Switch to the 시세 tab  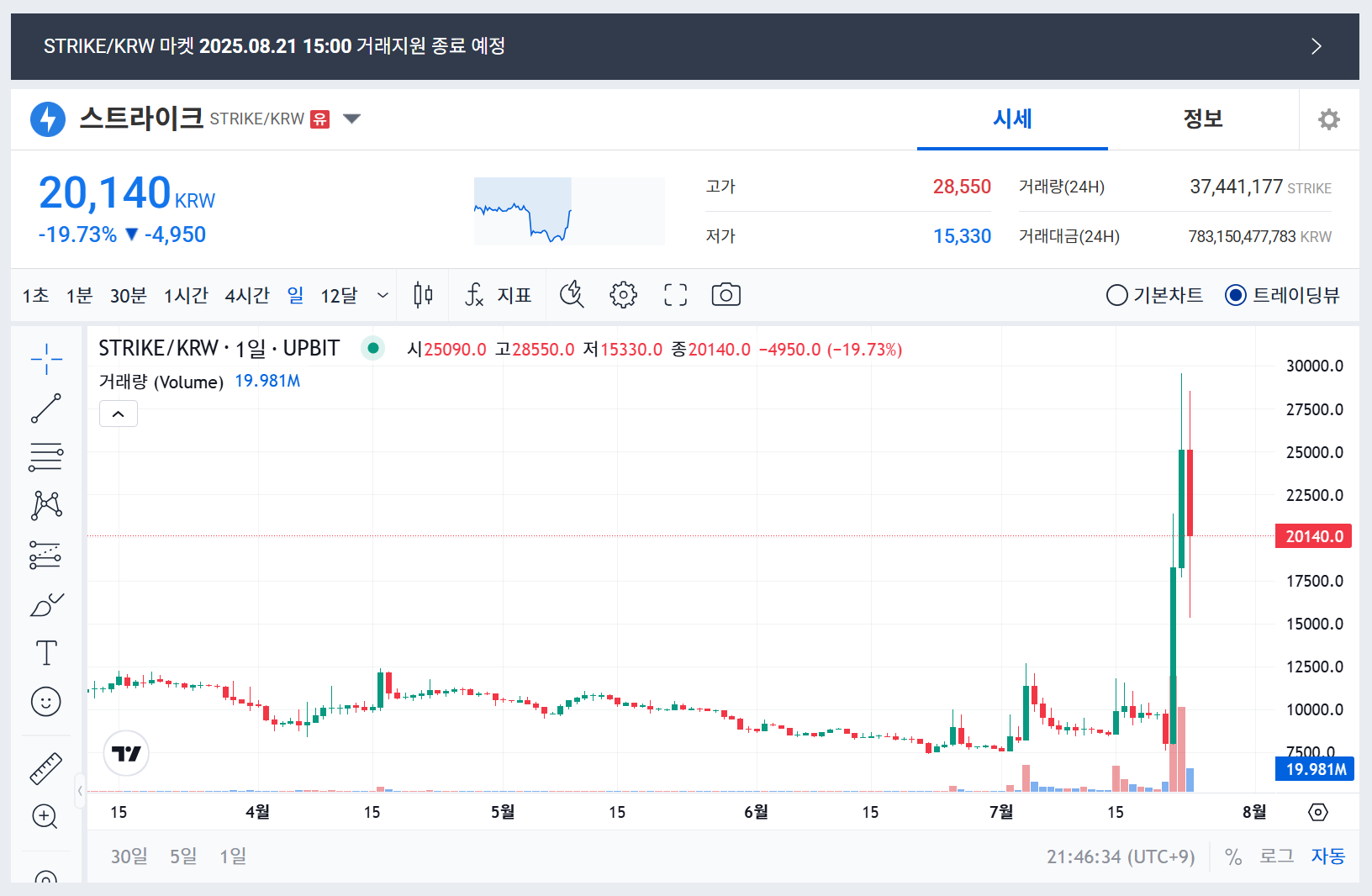tap(1011, 119)
